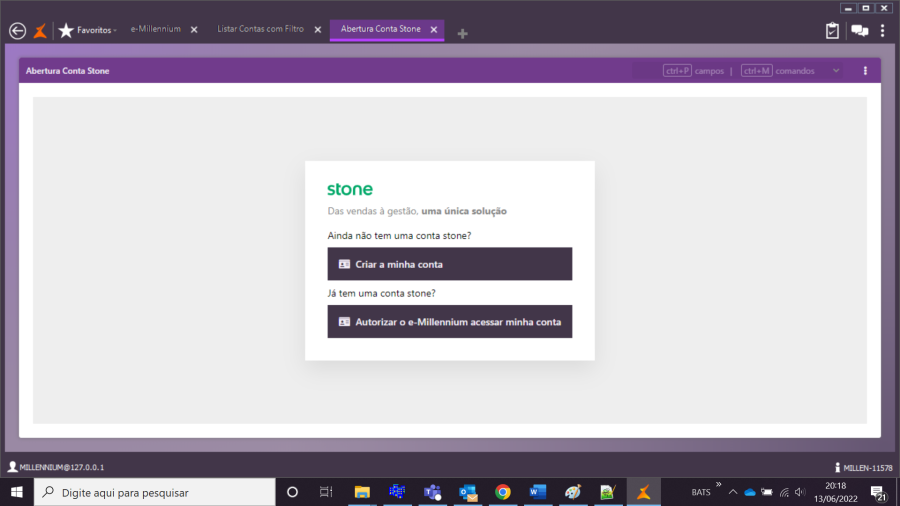Select the Abertura Conta Stone tab
Image resolution: width=900 pixels, height=506 pixels.
(x=381, y=29)
